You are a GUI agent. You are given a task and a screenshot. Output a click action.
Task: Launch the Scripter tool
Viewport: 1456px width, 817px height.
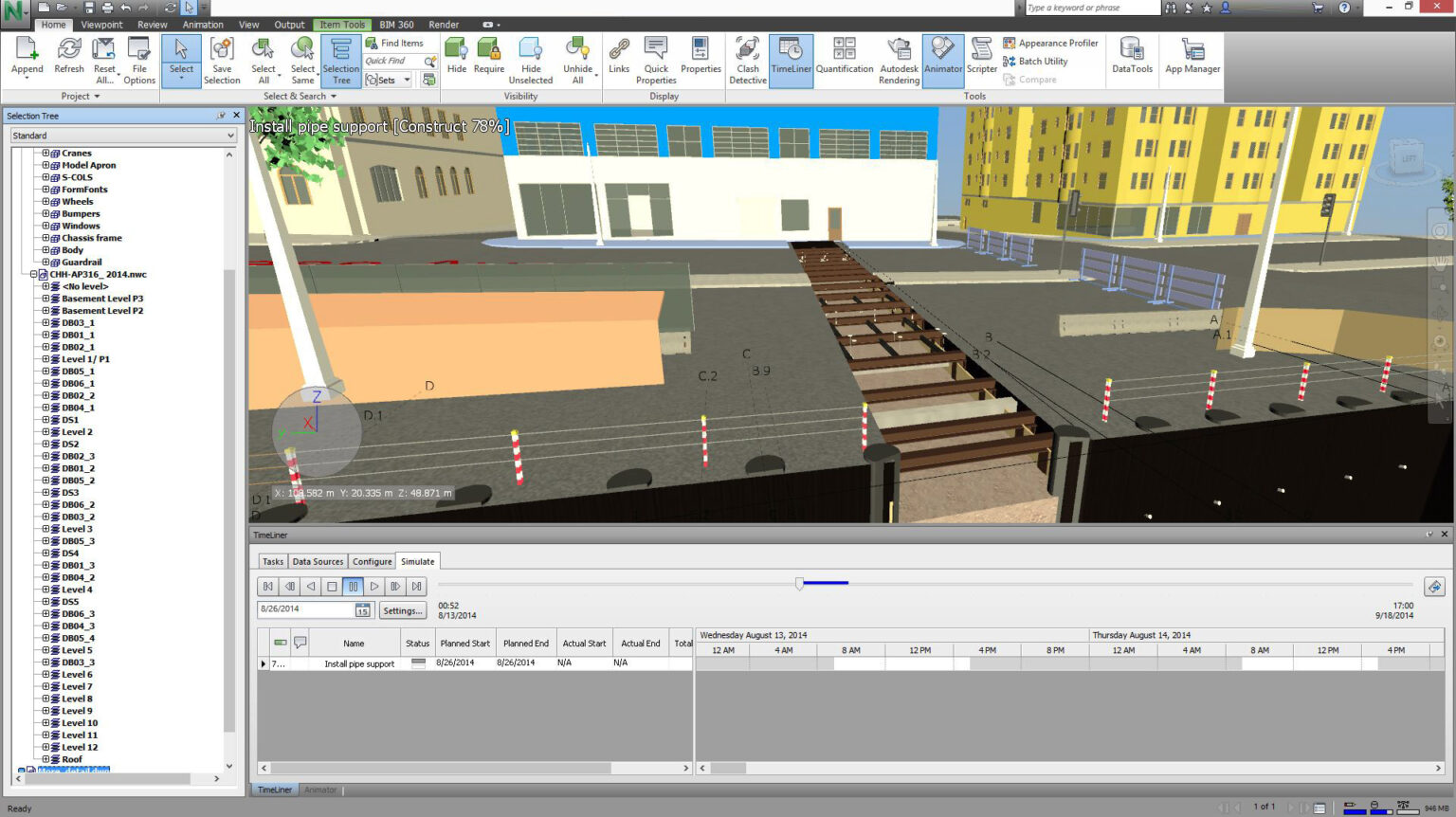981,59
